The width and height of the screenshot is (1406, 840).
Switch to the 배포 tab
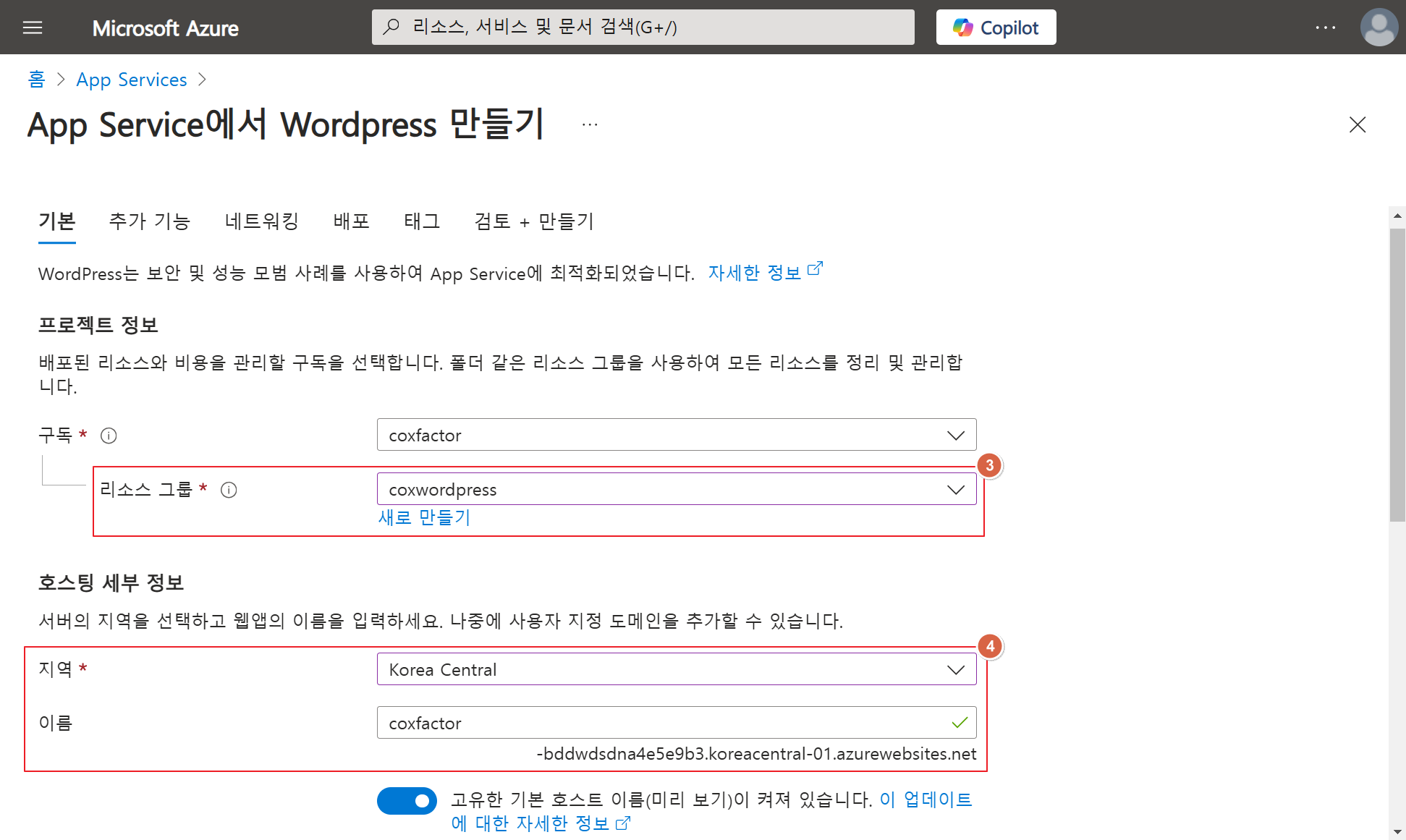coord(352,221)
